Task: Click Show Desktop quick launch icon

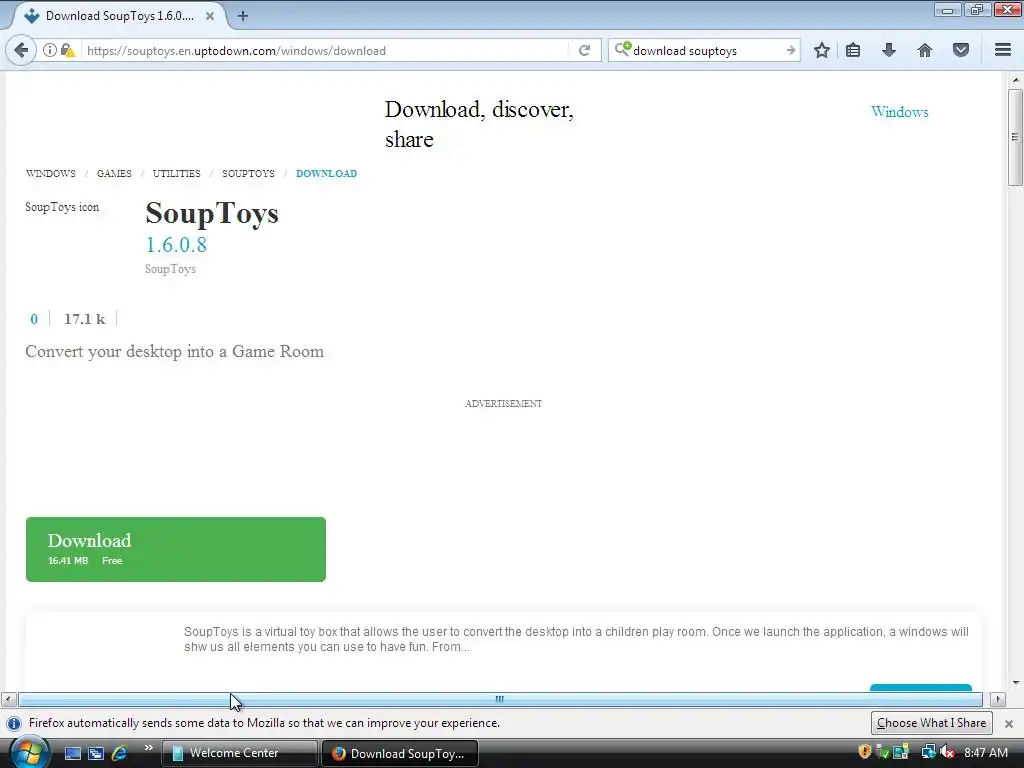Action: pyautogui.click(x=72, y=753)
